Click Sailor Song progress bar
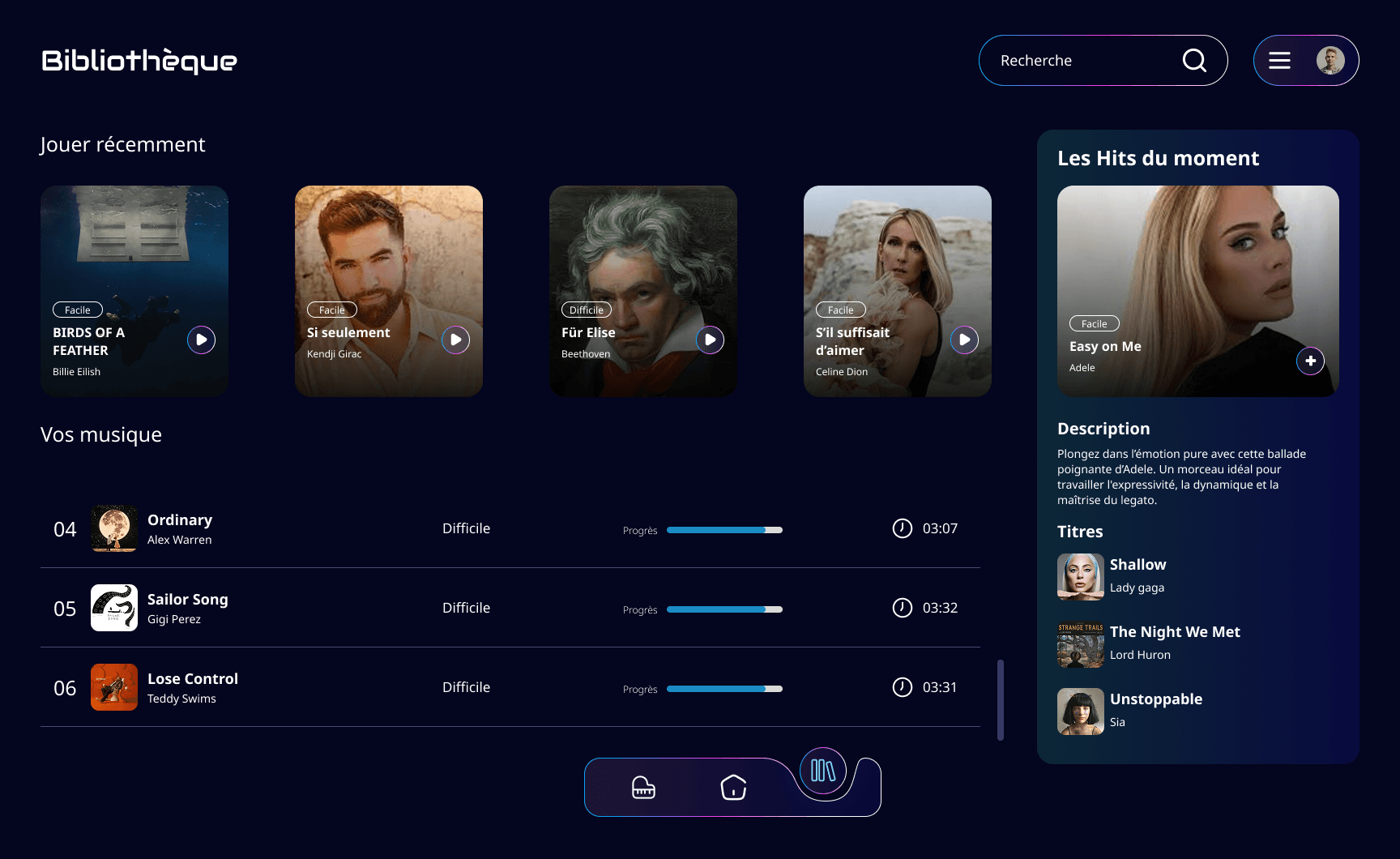The height and width of the screenshot is (859, 1400). pos(724,609)
